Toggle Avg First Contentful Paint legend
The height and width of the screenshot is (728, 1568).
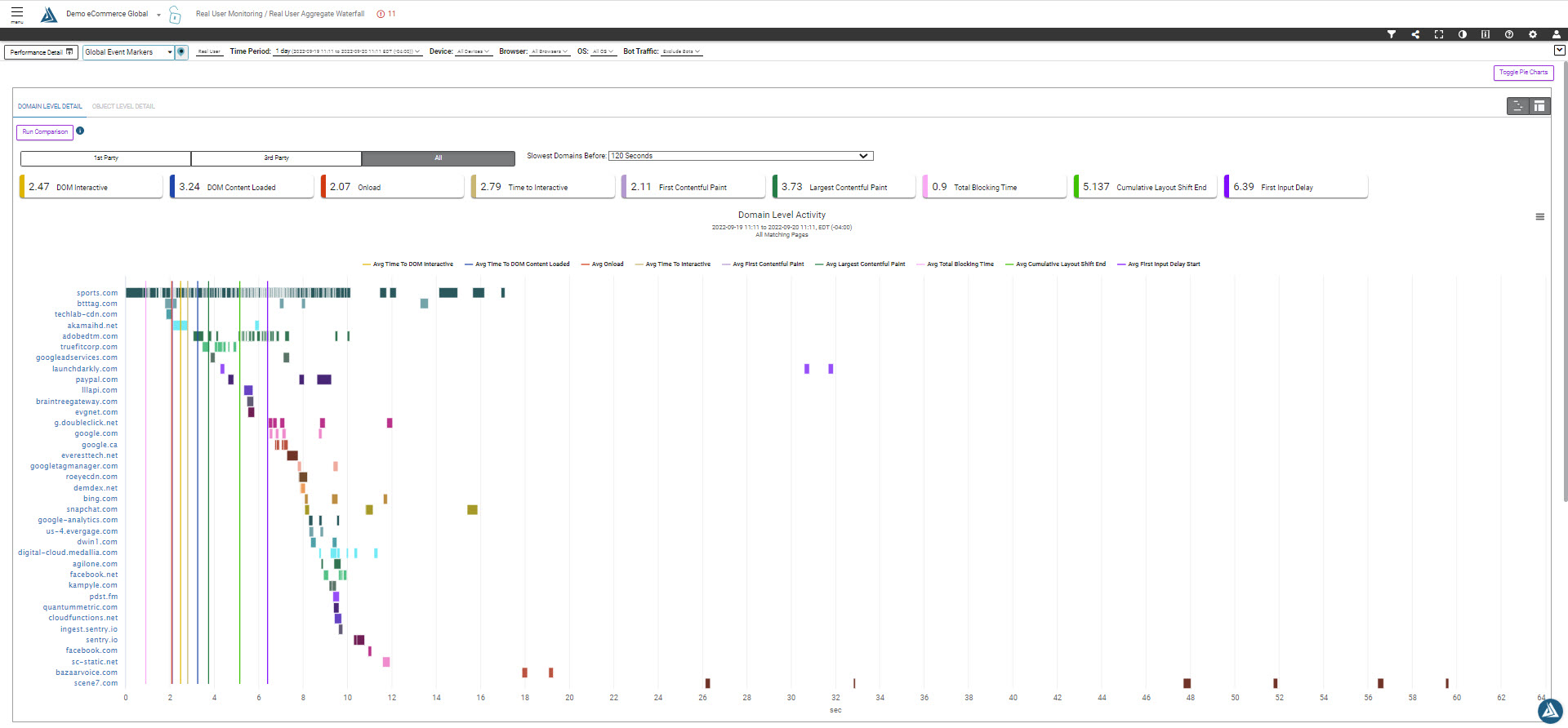point(763,264)
